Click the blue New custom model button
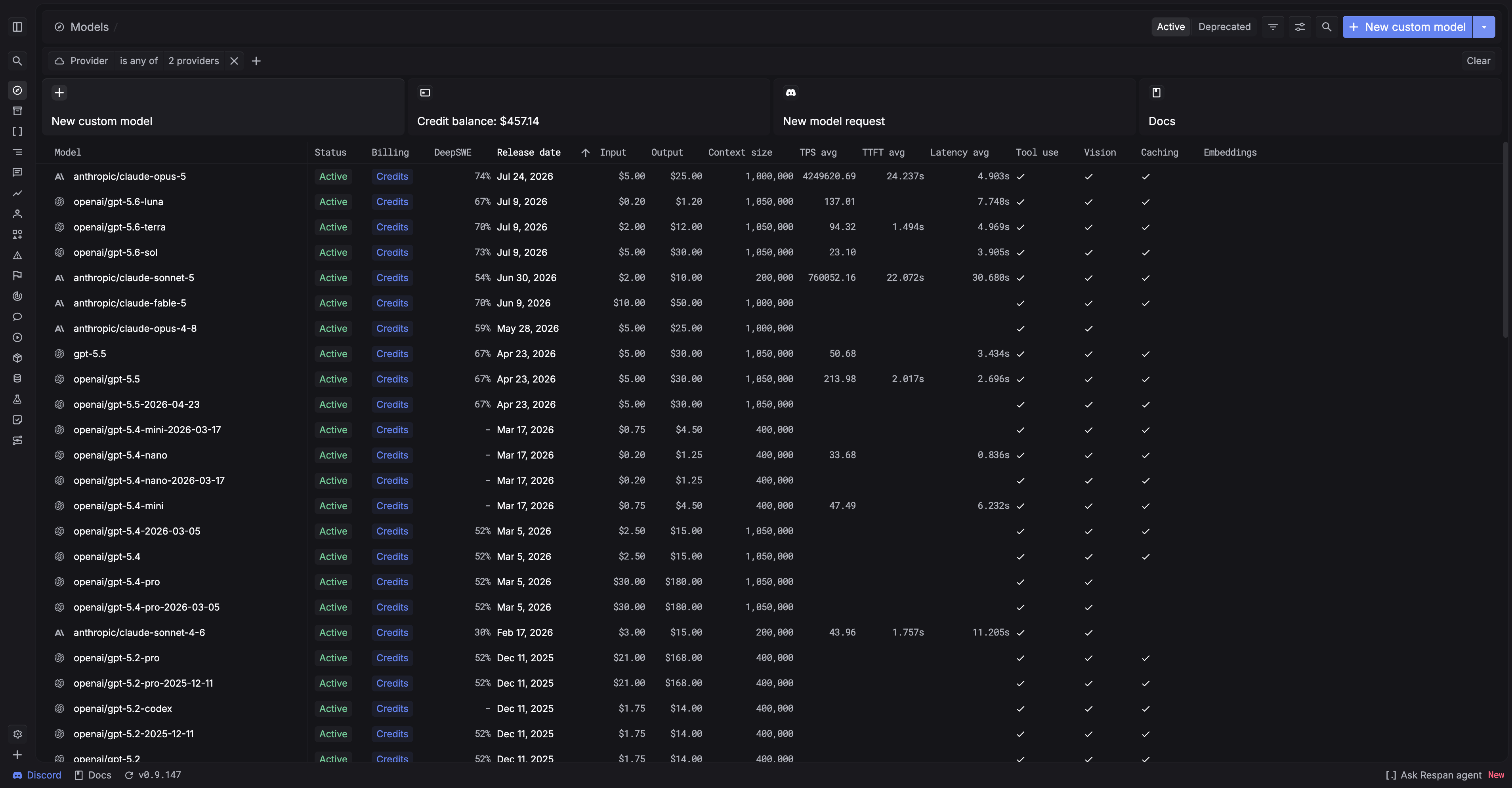The height and width of the screenshot is (788, 1512). click(1407, 27)
